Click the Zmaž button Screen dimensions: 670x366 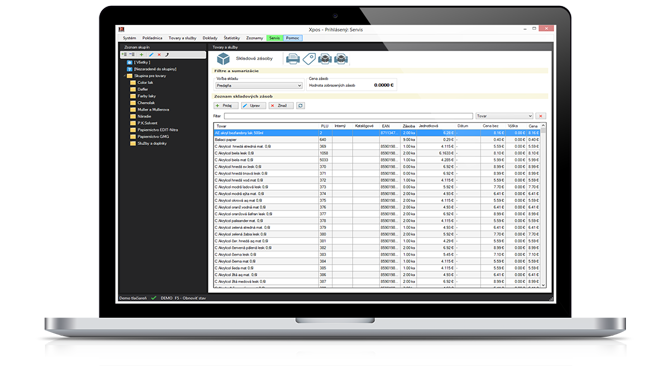coord(281,105)
